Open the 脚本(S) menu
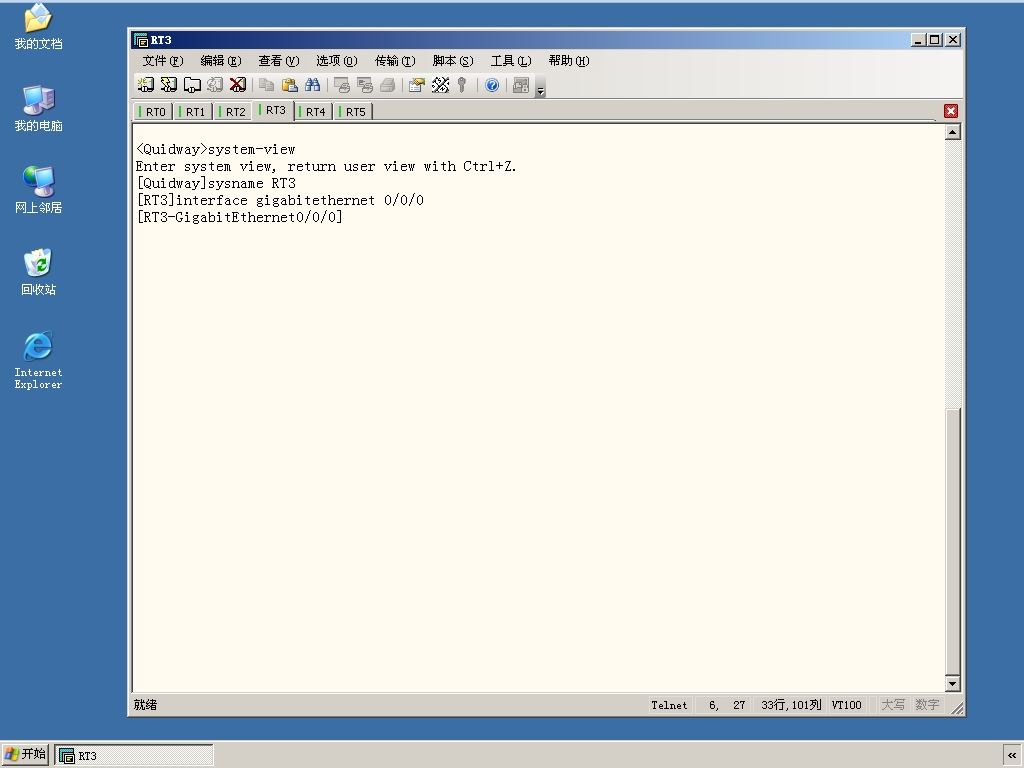The image size is (1024, 768). (453, 61)
